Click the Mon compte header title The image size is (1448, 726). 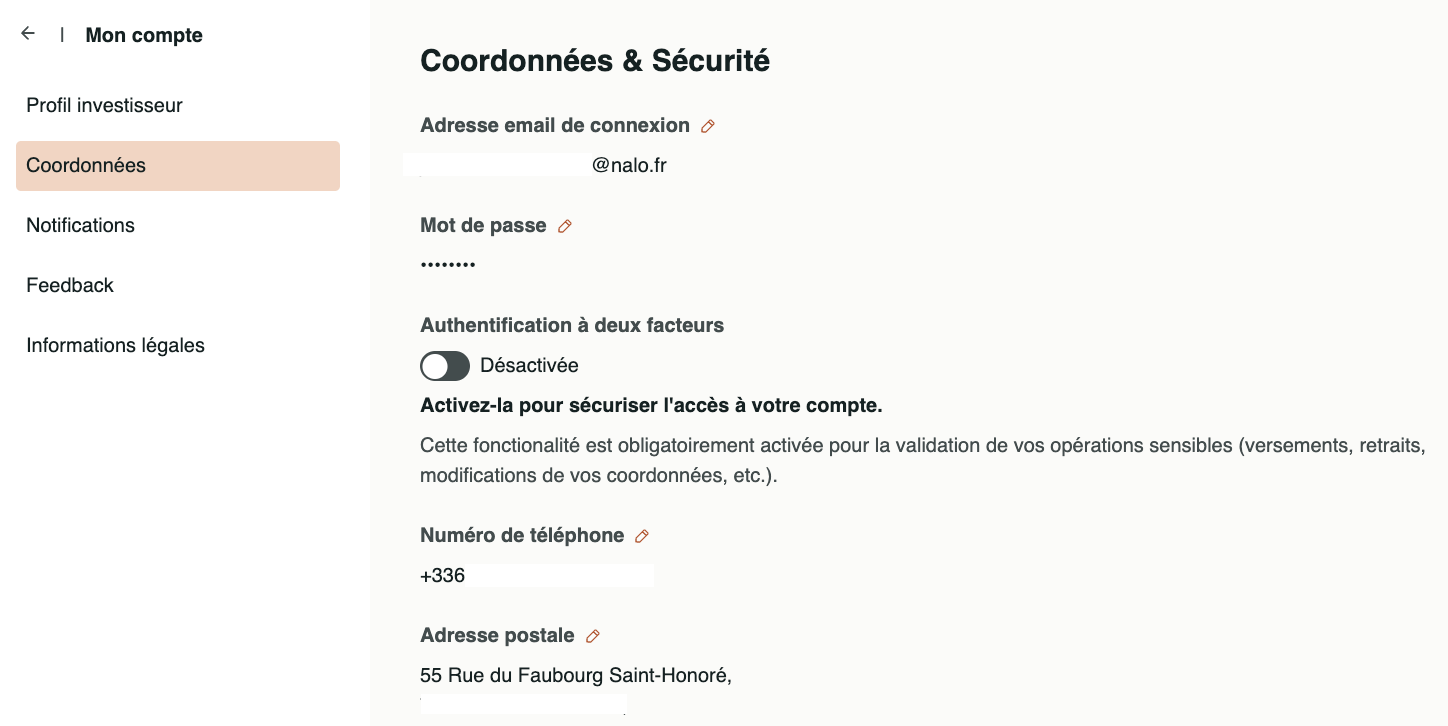click(144, 35)
